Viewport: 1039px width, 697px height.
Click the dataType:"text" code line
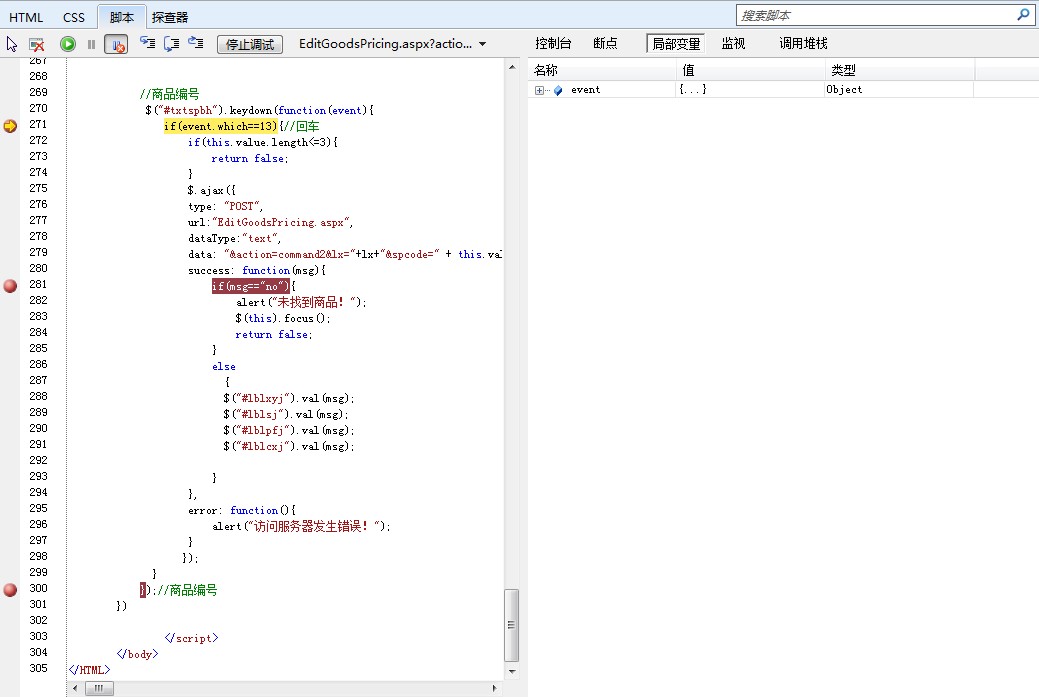(x=235, y=239)
